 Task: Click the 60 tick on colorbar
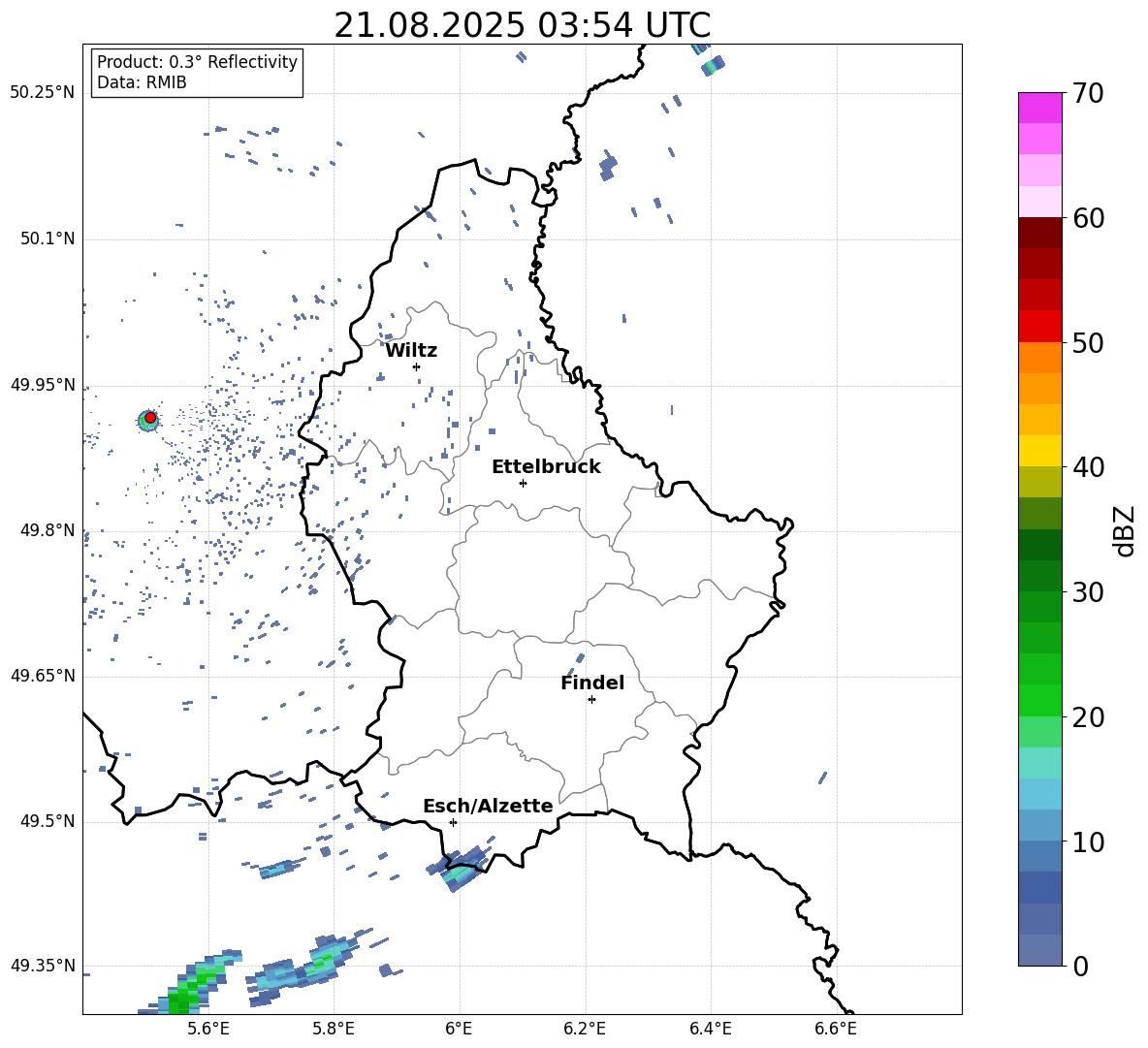coord(1088,218)
